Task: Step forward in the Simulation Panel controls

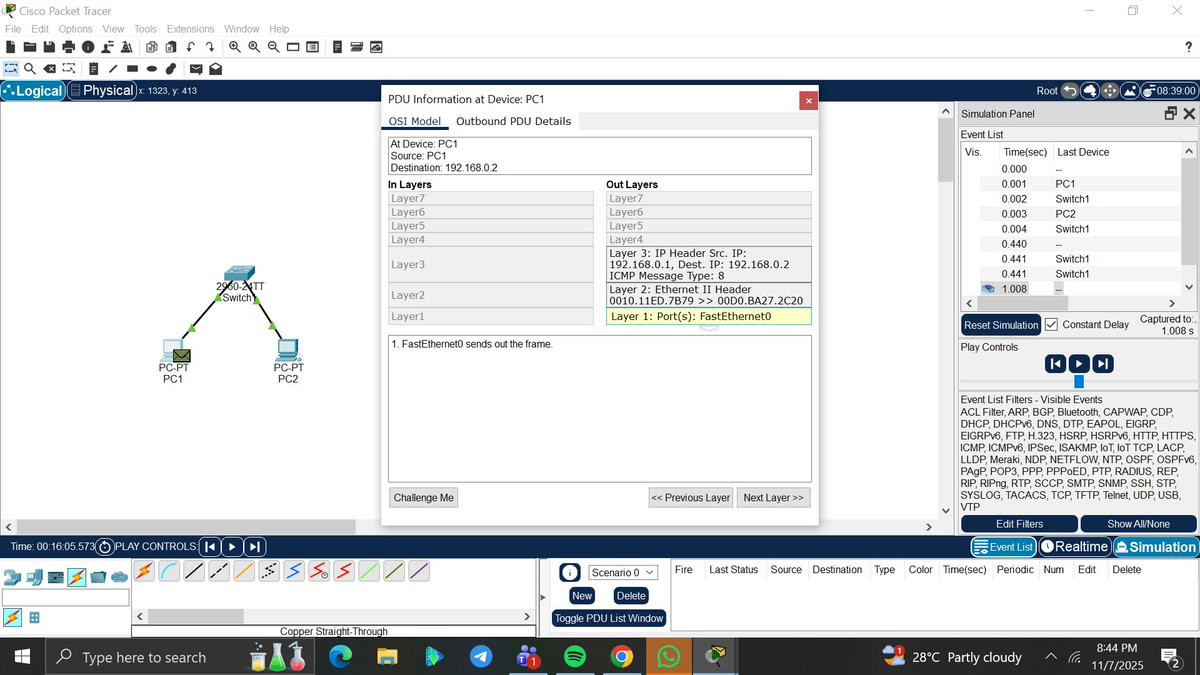Action: tap(1103, 364)
